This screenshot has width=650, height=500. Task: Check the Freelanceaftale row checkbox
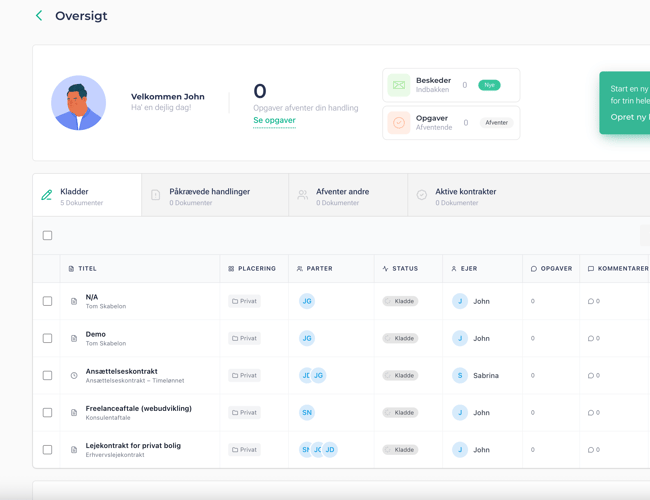(47, 413)
